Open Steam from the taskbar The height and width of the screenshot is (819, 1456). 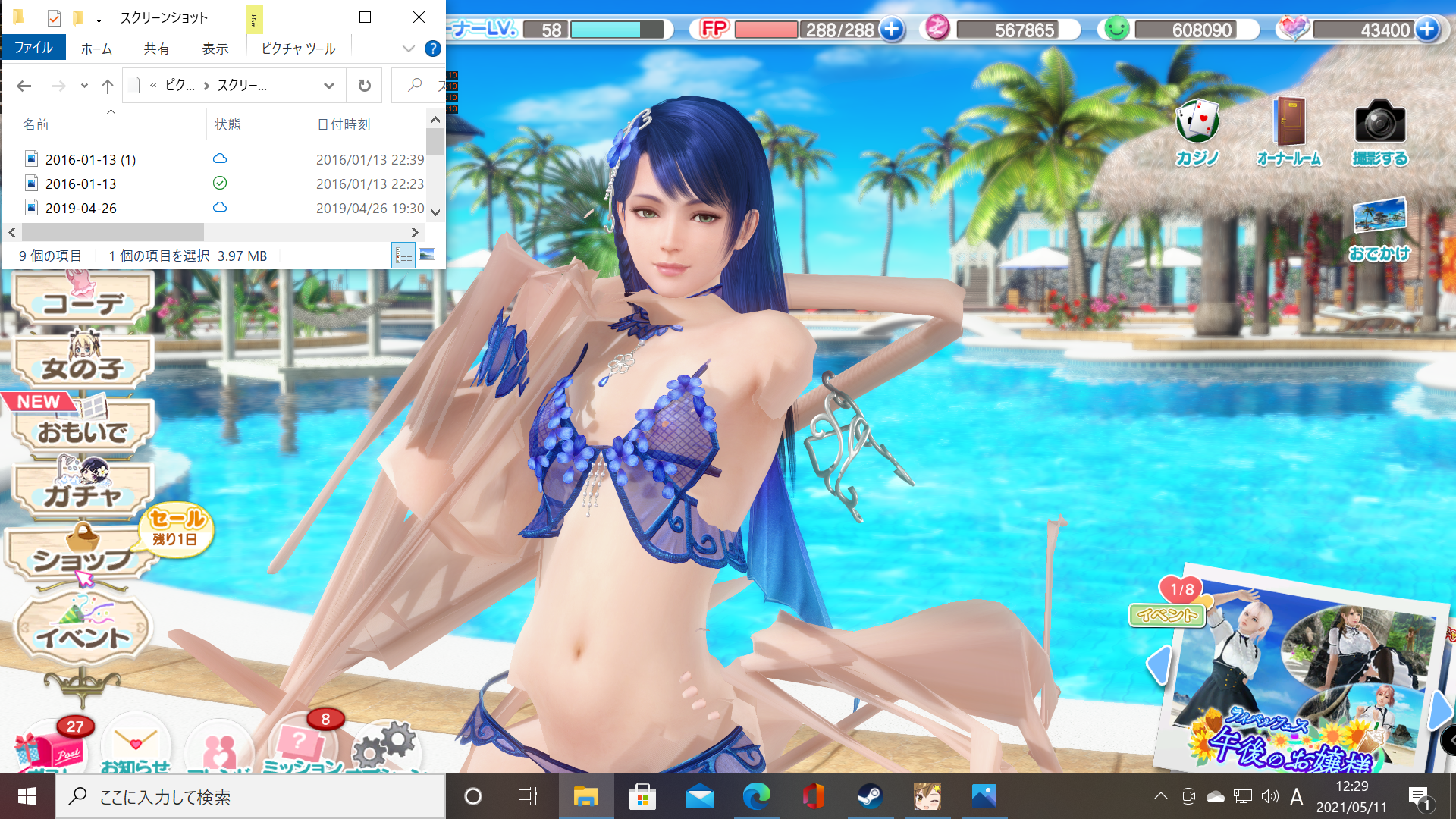(x=870, y=796)
